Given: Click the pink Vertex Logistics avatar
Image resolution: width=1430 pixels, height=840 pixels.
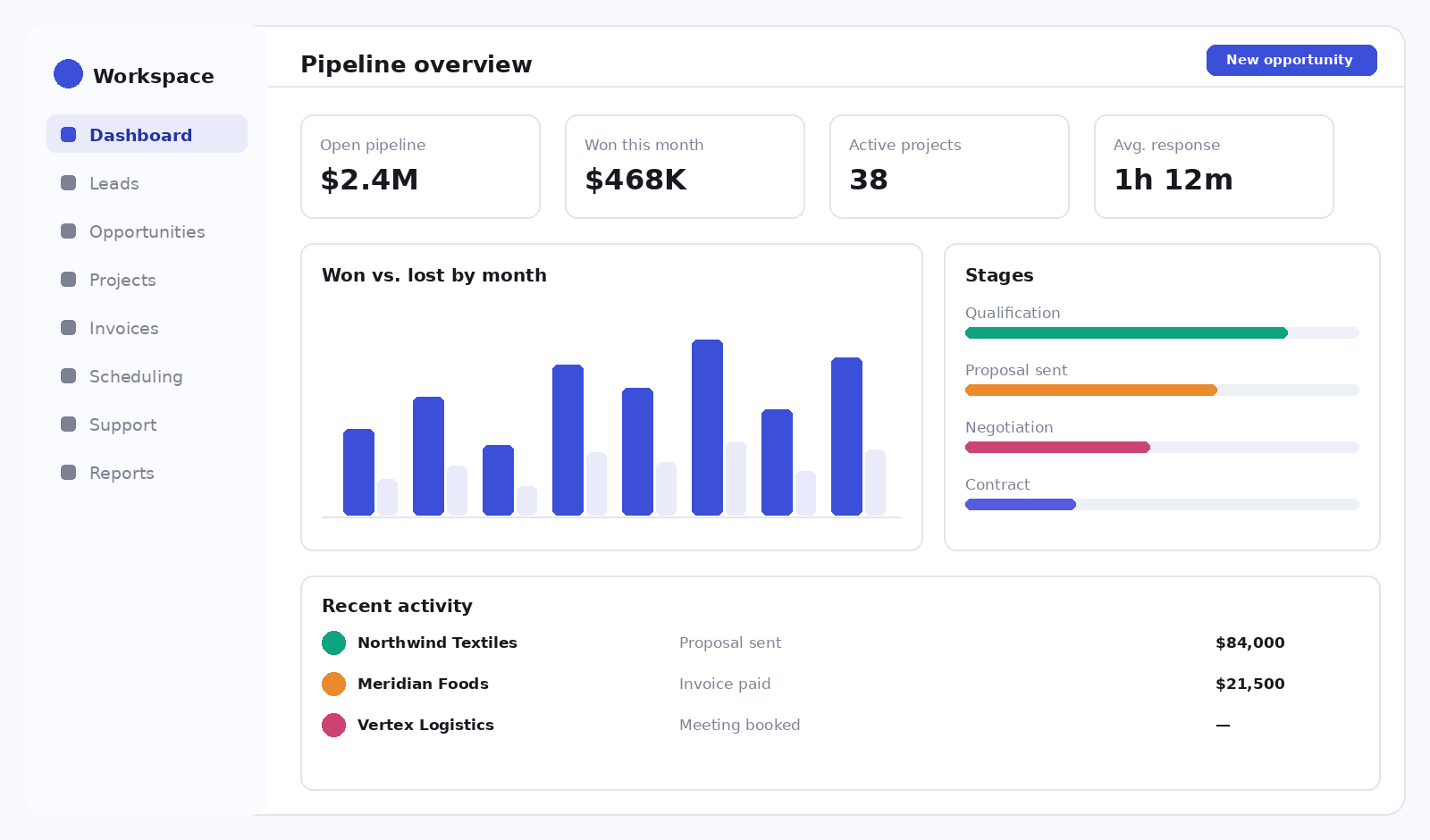Looking at the screenshot, I should (x=333, y=725).
